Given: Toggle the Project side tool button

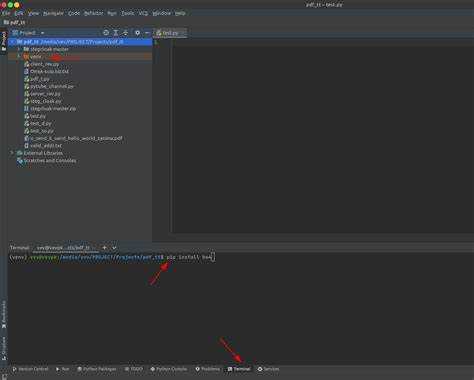Looking at the screenshot, I should [4, 41].
